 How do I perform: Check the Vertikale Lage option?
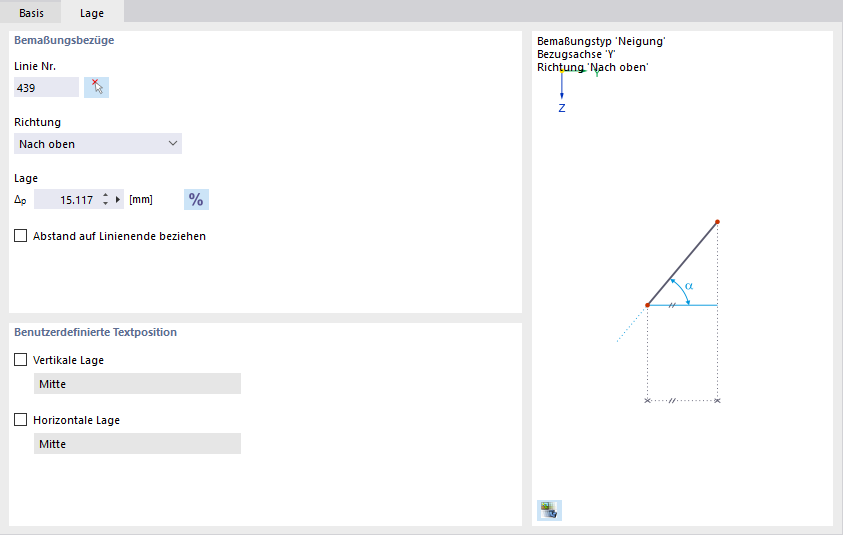(20, 360)
